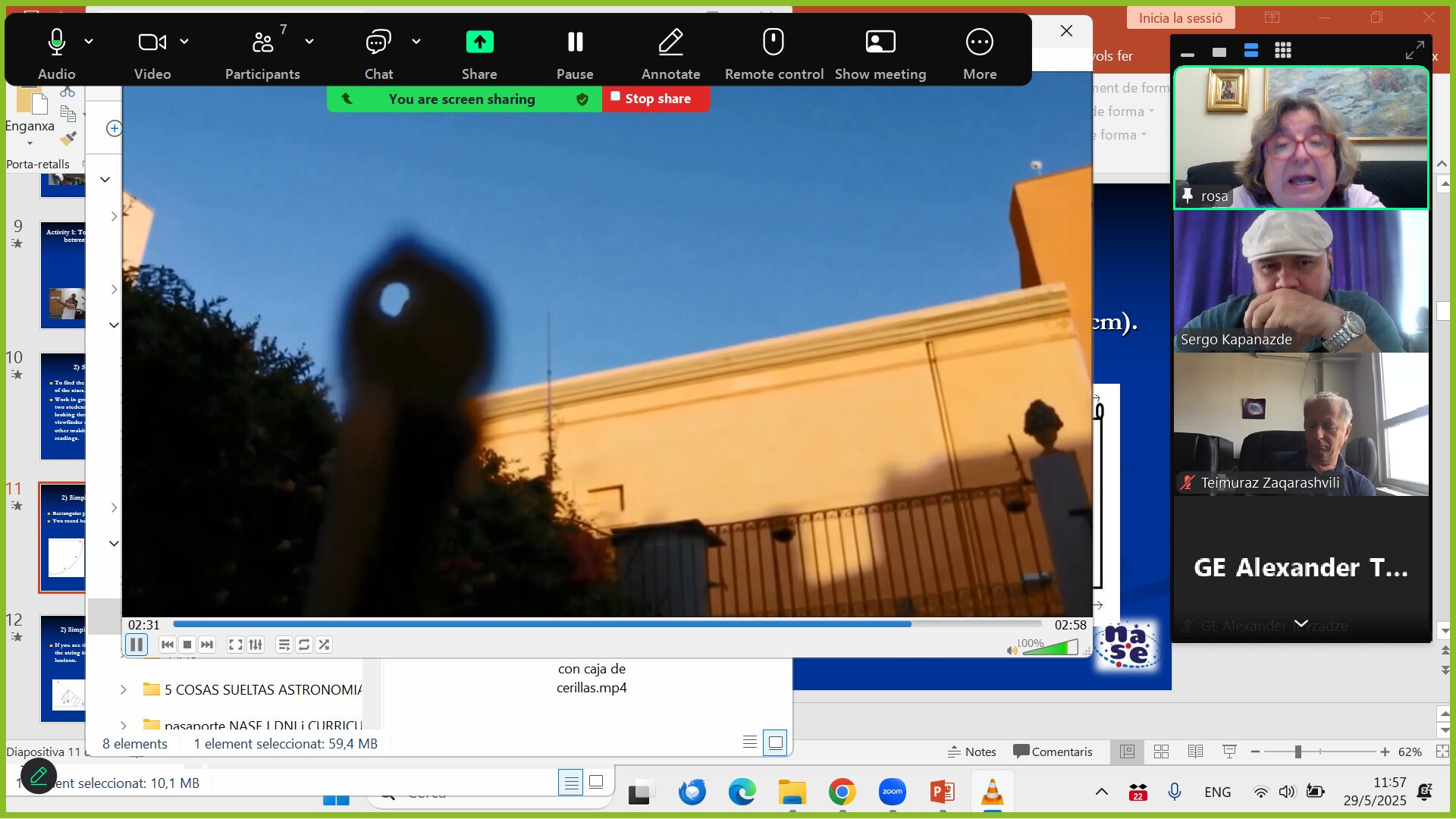Show the VLC playlist
The width and height of the screenshot is (1456, 819).
284,645
